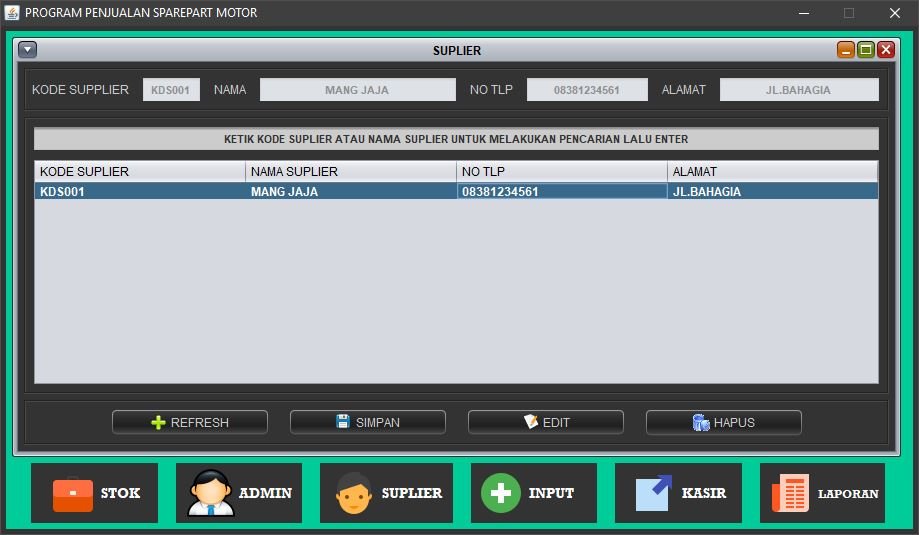Click the Java icon in title bar

tap(12, 13)
